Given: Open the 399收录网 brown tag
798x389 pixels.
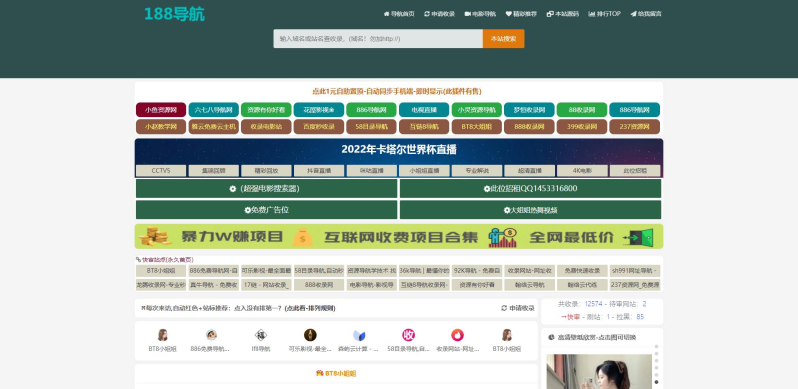Looking at the screenshot, I should tap(582, 127).
